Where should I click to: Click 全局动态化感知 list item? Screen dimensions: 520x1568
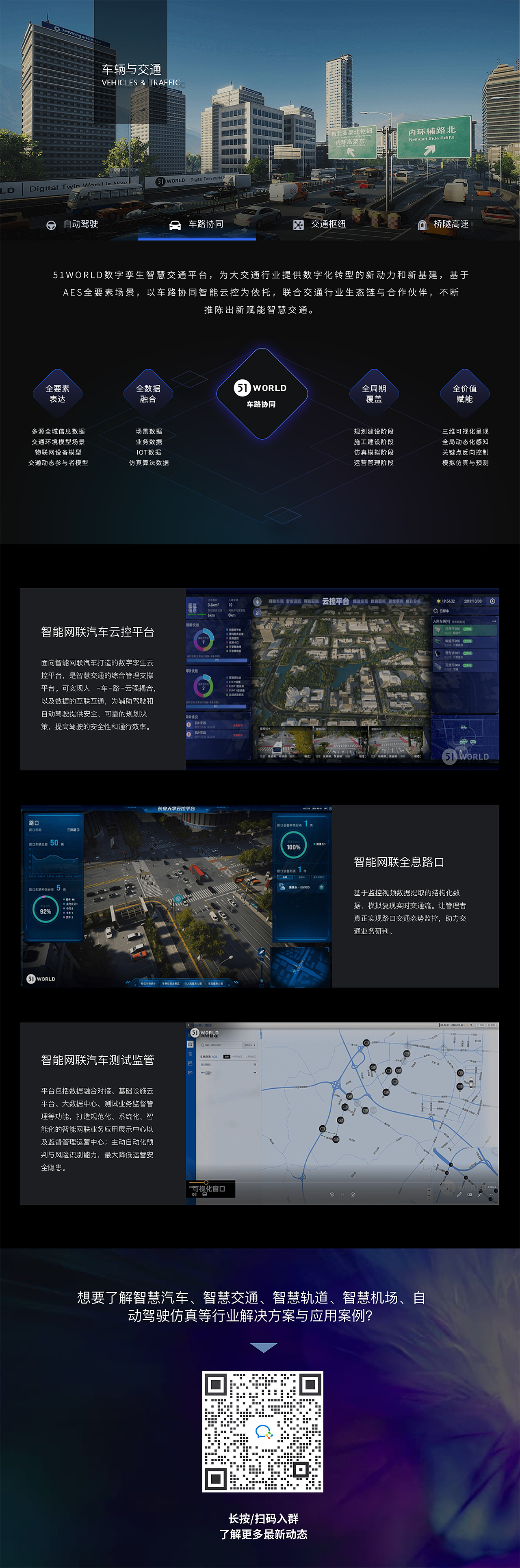click(x=465, y=442)
